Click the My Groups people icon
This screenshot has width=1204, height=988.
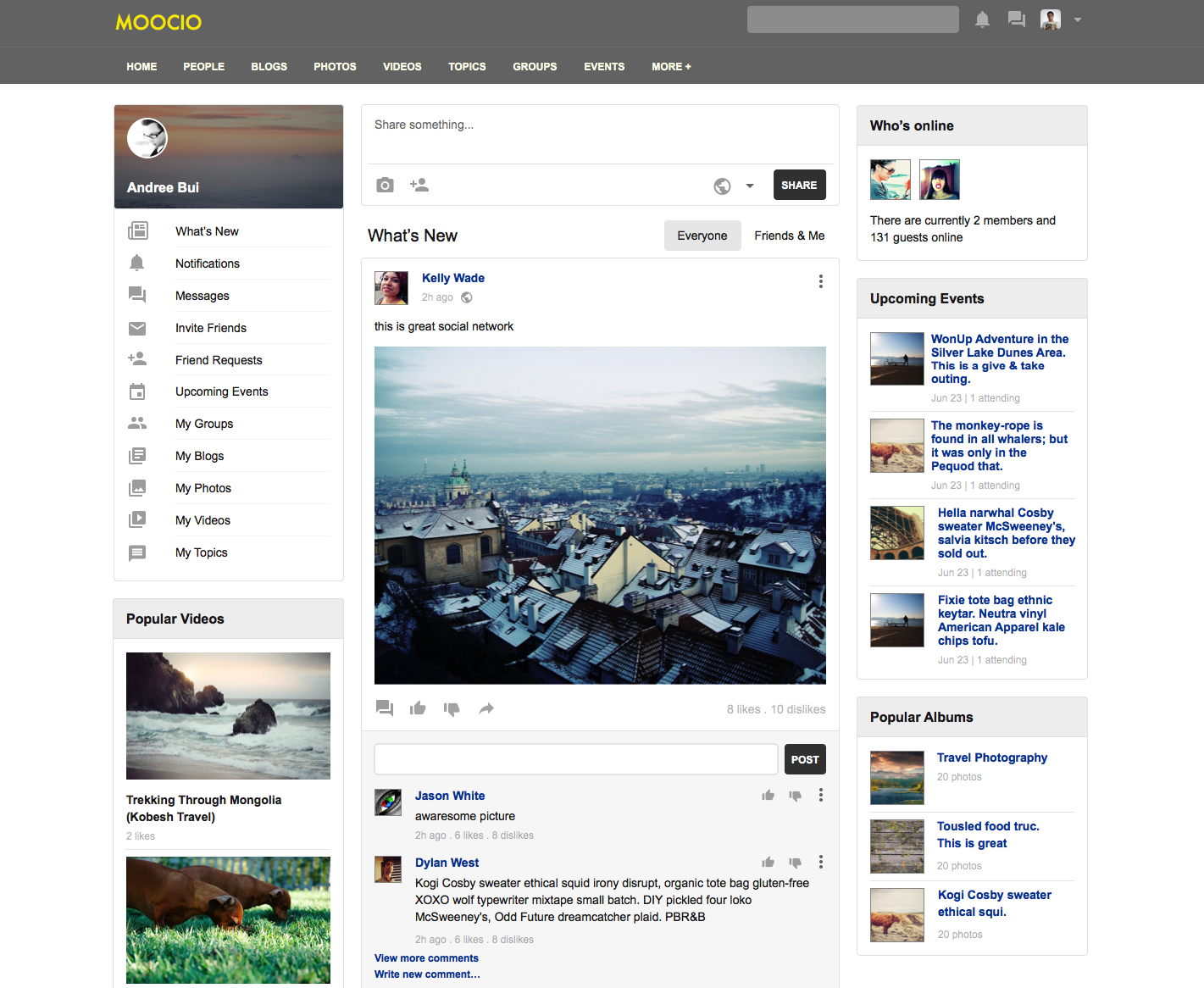(x=137, y=423)
